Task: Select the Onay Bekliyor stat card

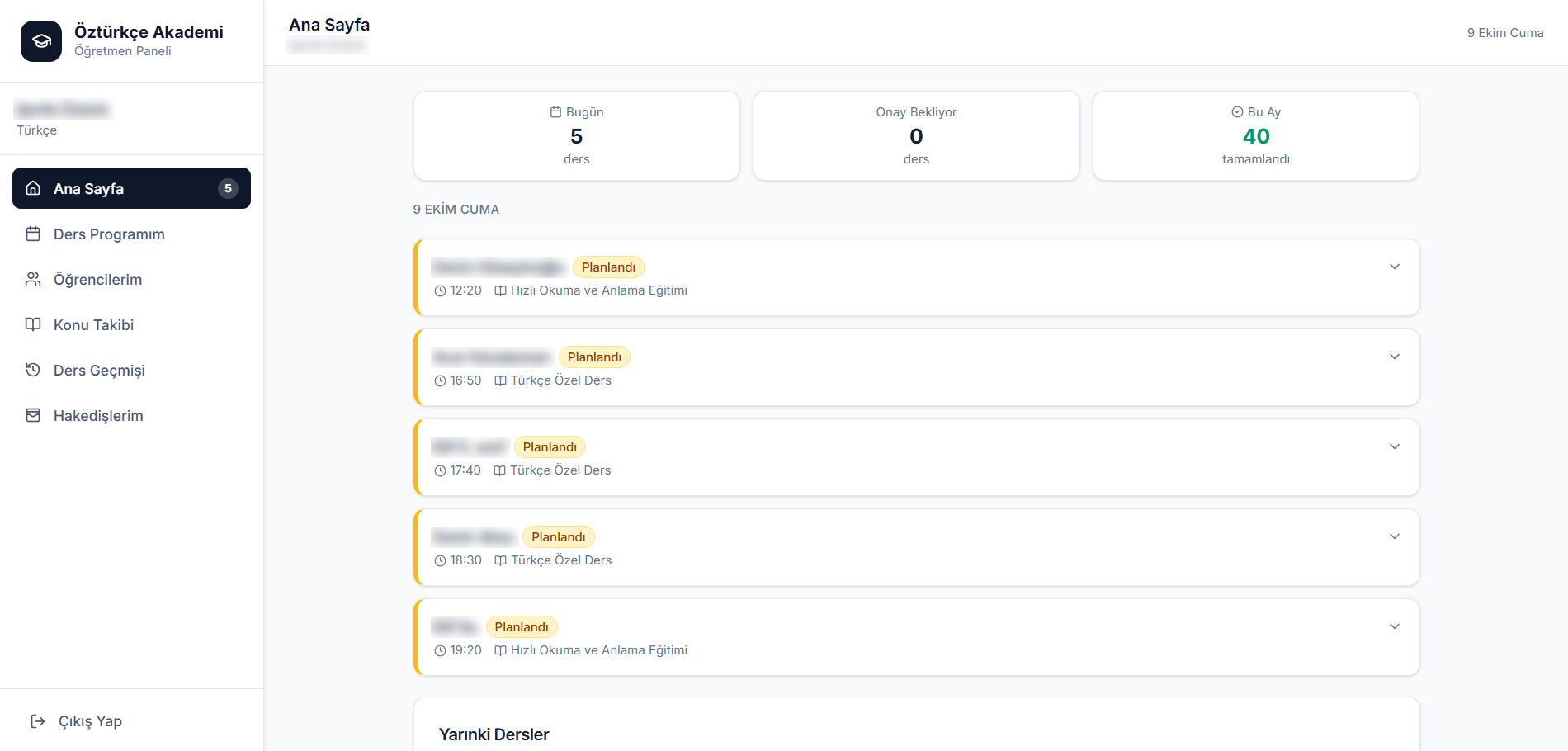Action: pyautogui.click(x=916, y=135)
